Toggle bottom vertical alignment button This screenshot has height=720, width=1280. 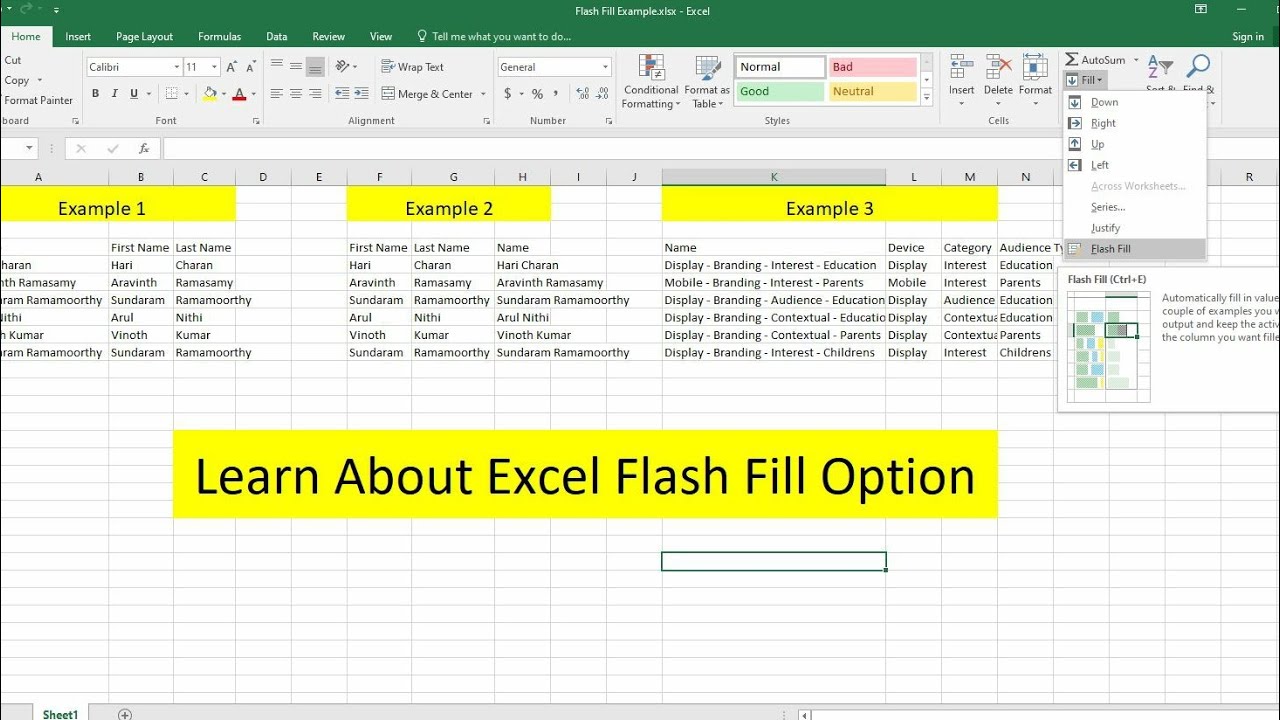pos(315,67)
